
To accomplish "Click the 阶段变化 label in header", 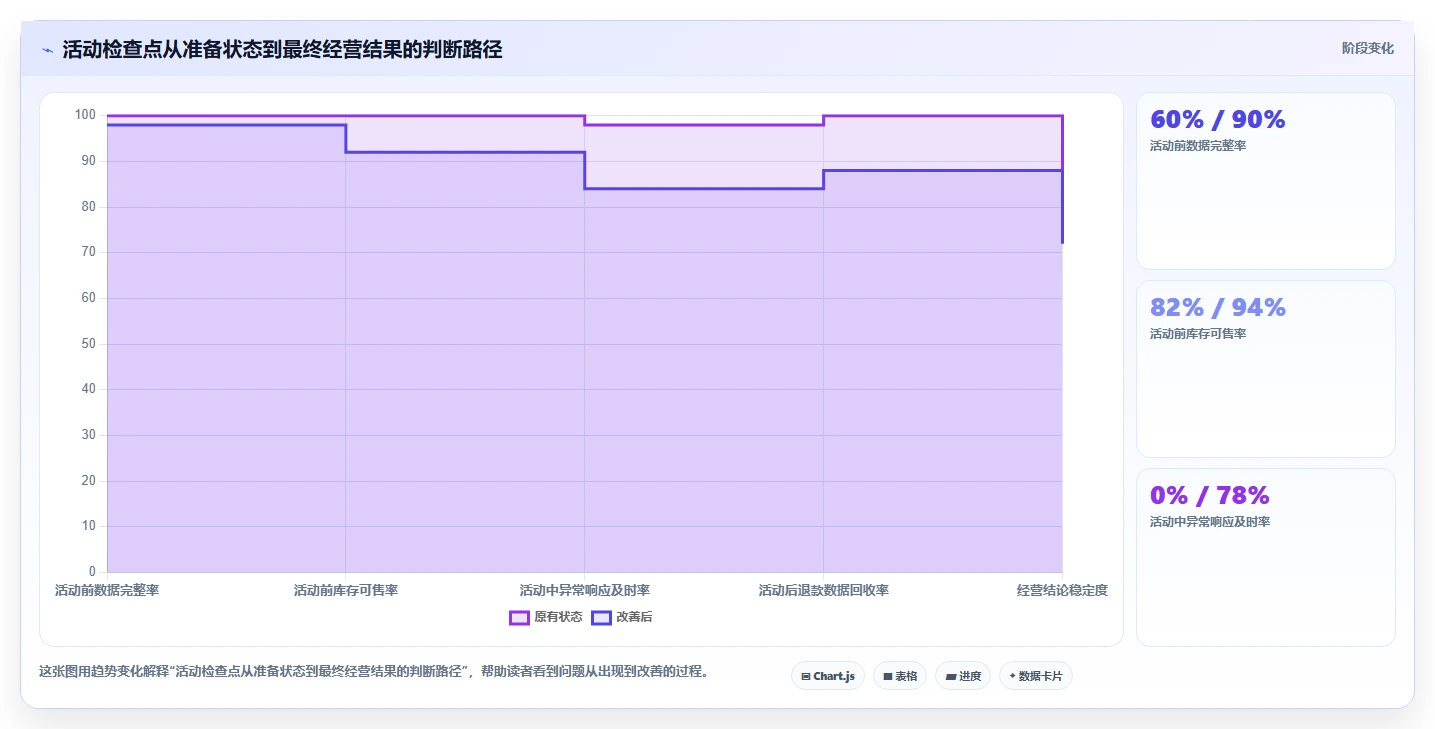I will tap(1367, 48).
